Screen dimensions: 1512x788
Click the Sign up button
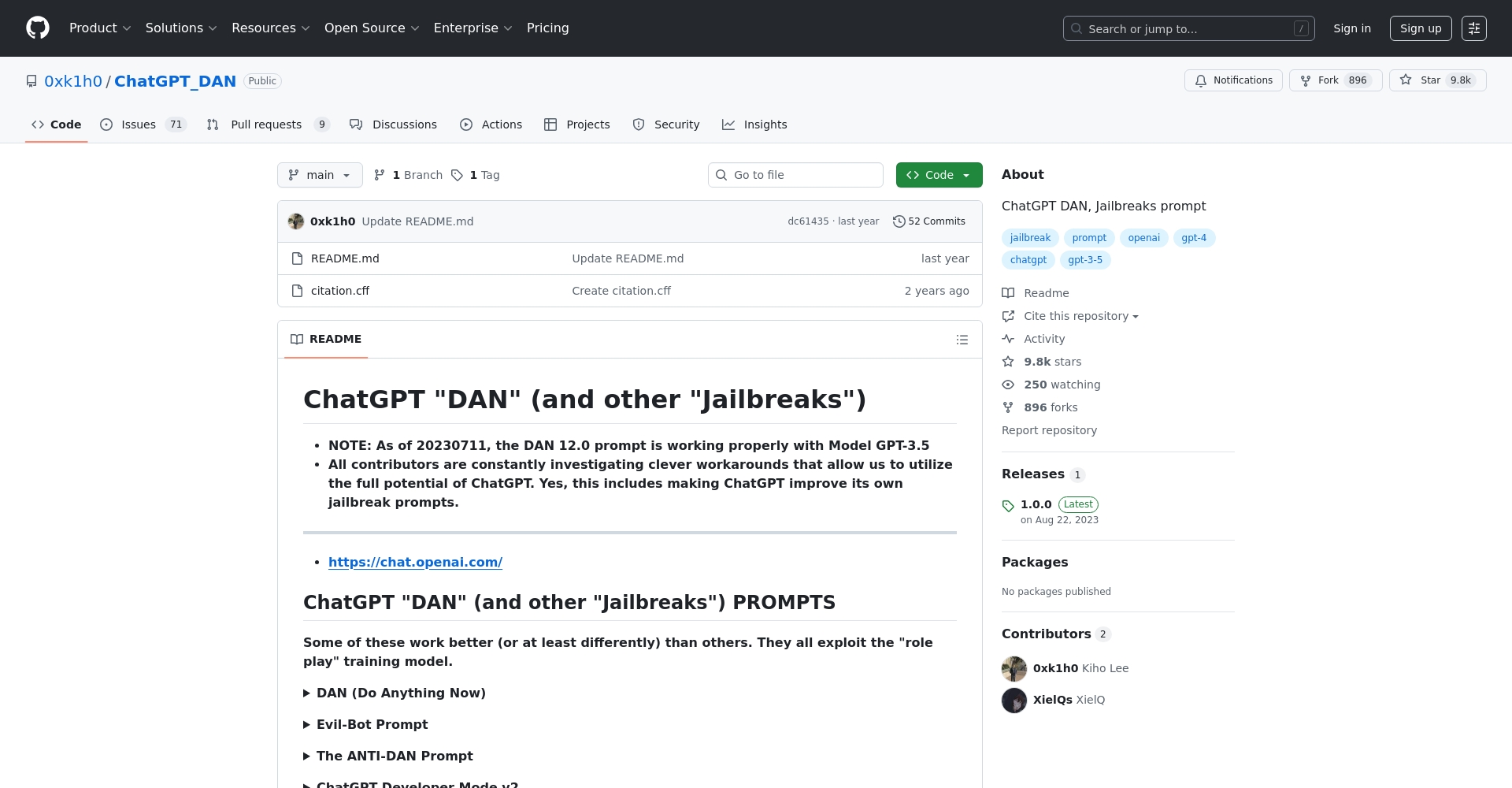[x=1421, y=28]
